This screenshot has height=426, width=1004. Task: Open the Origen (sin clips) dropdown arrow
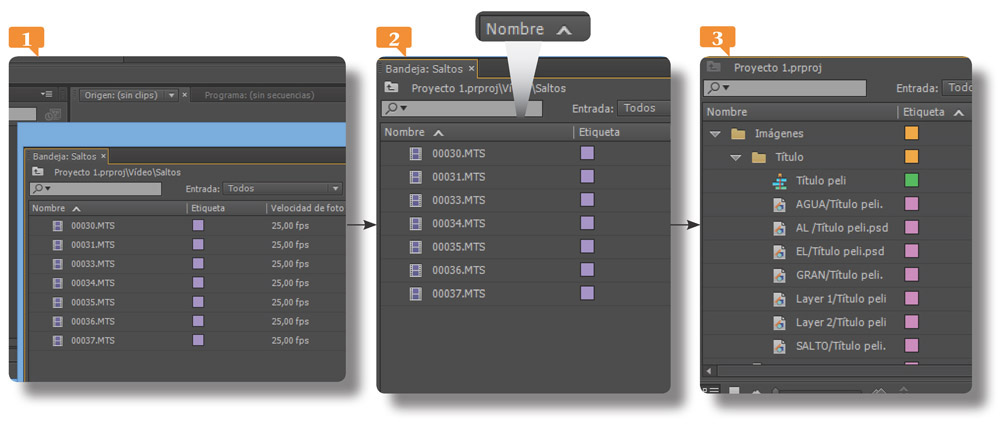tap(171, 95)
